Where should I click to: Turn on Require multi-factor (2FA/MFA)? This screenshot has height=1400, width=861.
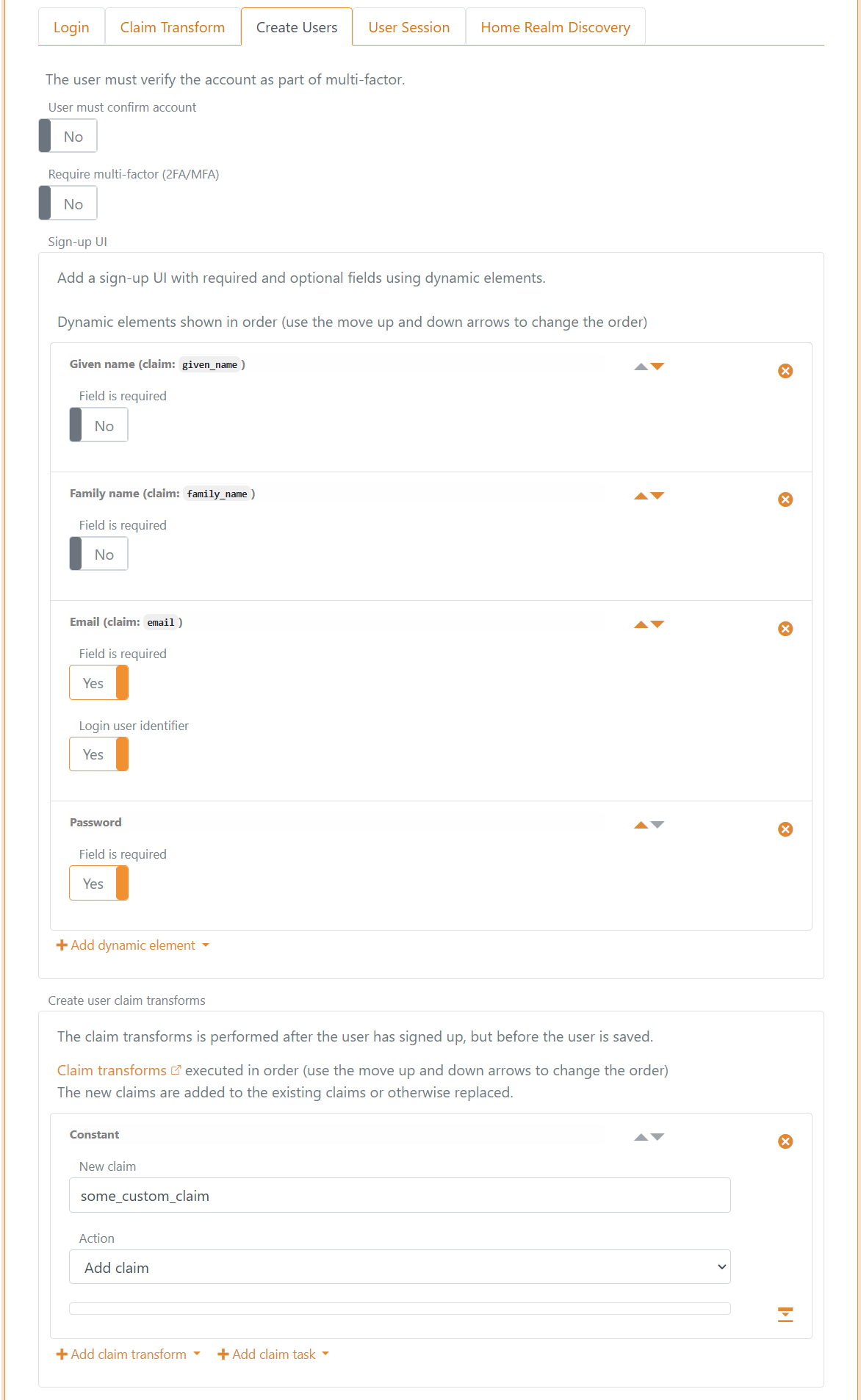[x=68, y=203]
